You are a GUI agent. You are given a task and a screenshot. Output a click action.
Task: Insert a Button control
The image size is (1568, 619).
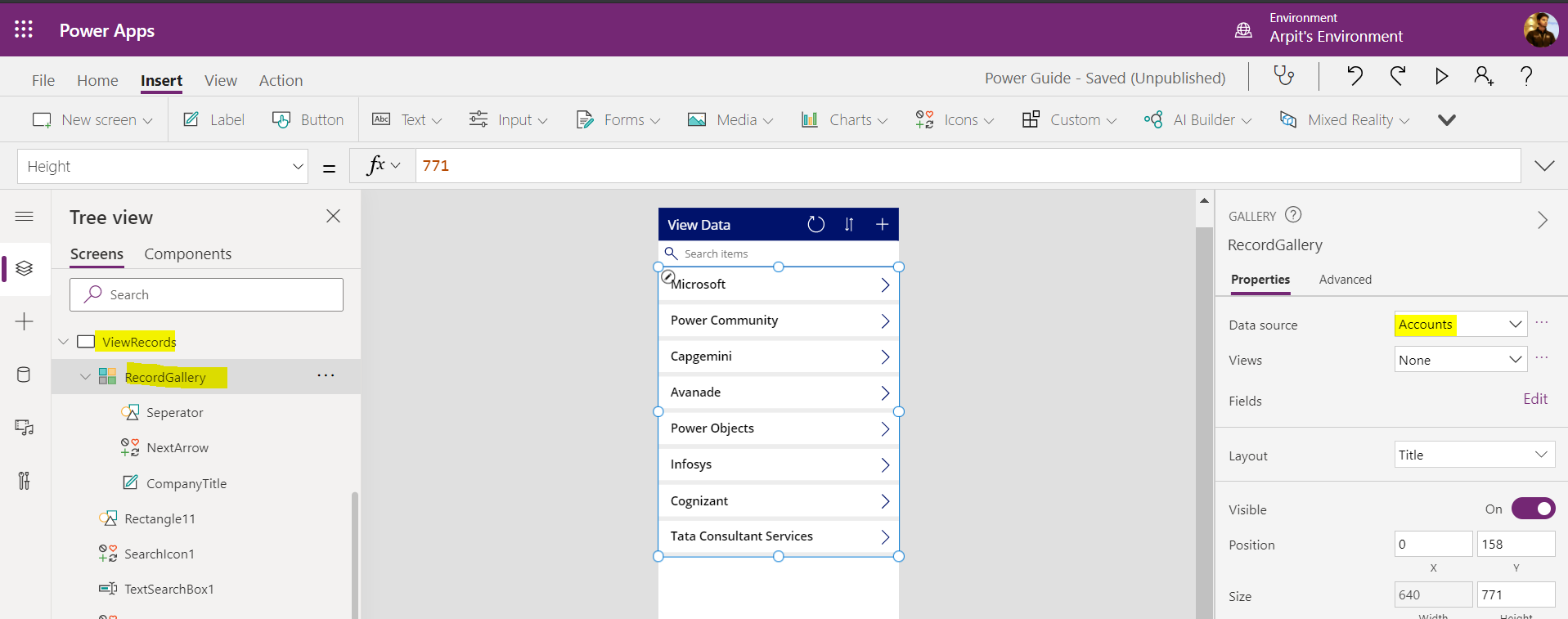coord(308,119)
